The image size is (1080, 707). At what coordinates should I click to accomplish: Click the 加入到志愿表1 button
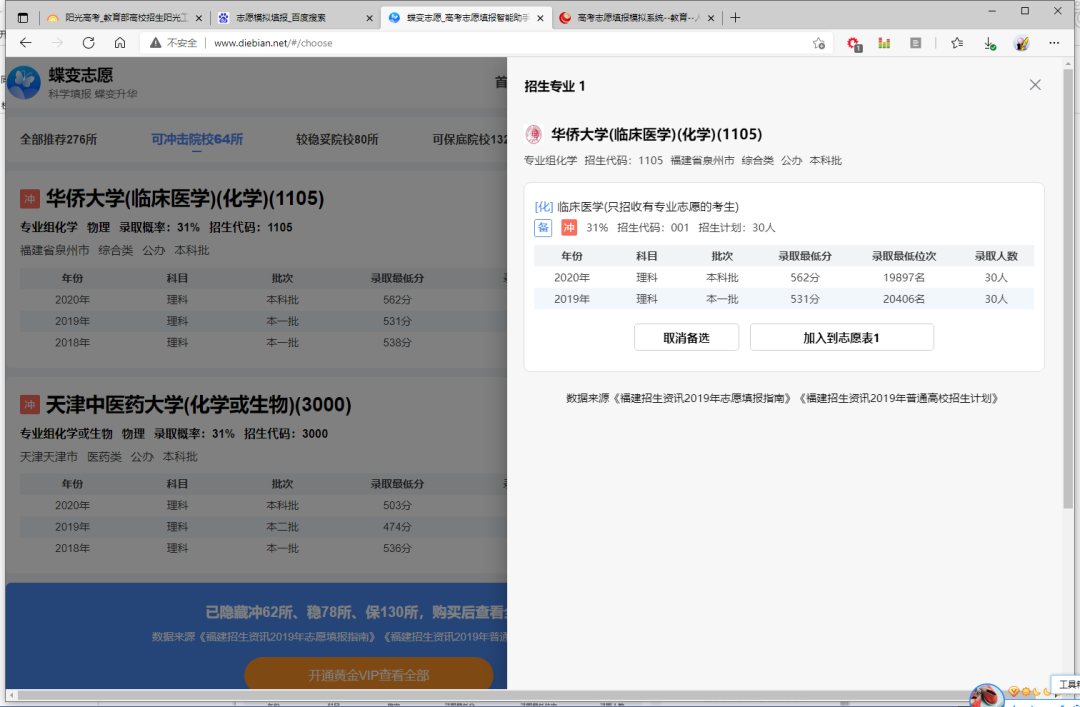click(x=841, y=337)
